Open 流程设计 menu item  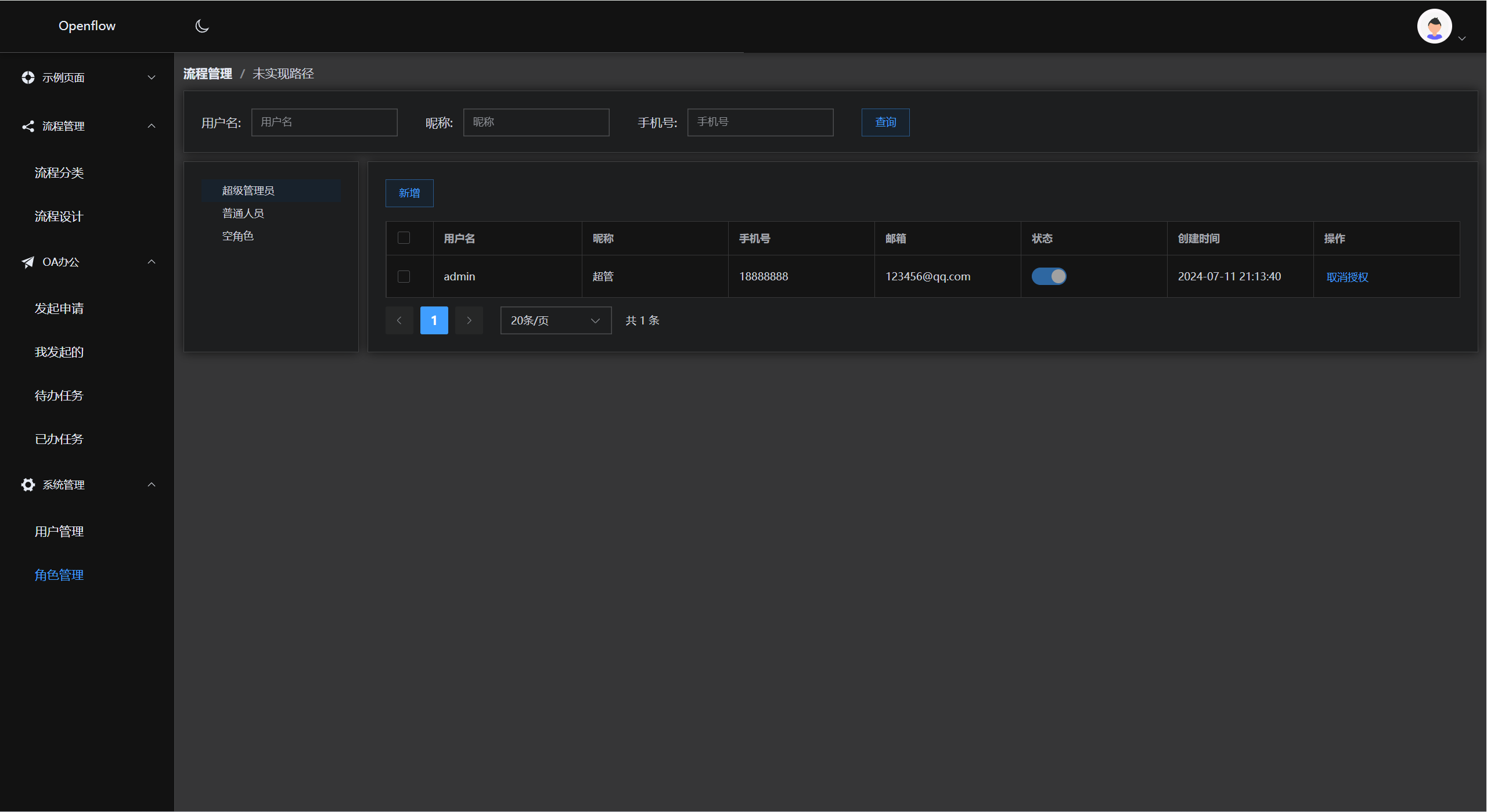click(59, 216)
